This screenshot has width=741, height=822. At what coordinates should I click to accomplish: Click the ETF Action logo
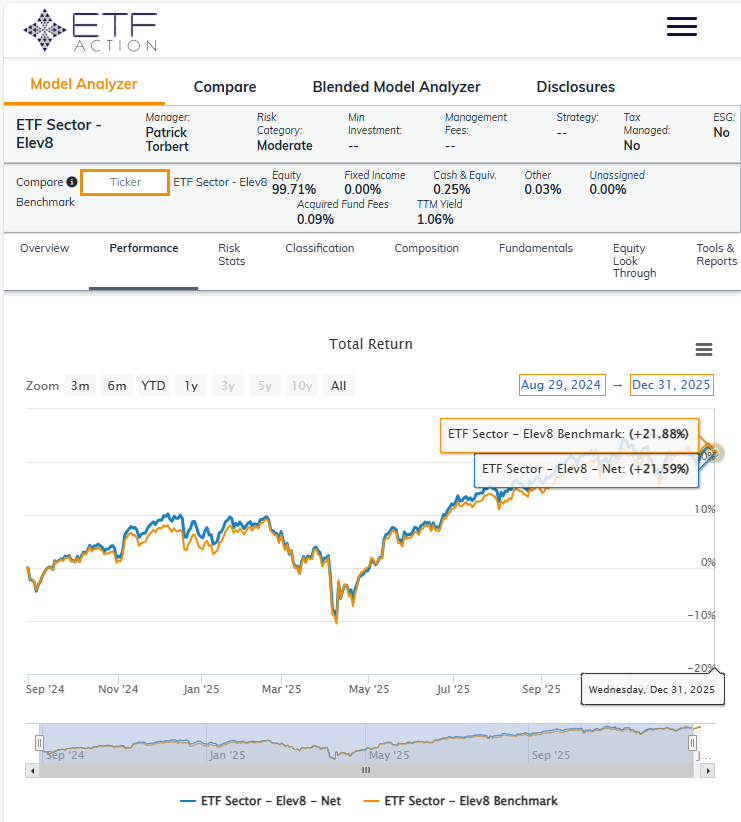pos(90,30)
